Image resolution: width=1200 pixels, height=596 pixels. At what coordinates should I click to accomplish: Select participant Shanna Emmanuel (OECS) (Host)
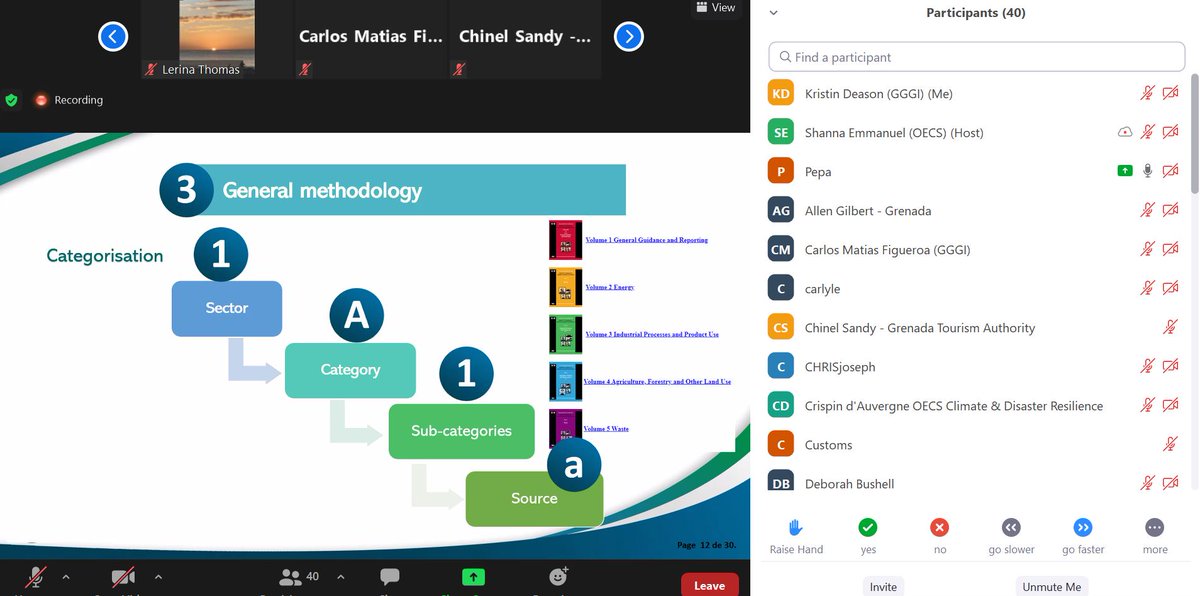click(x=976, y=132)
